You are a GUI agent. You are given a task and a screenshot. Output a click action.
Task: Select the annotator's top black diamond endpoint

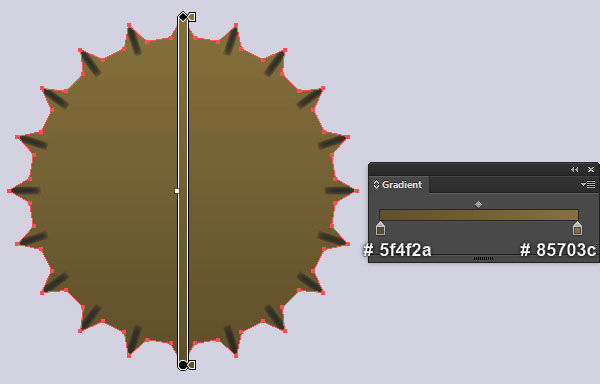pos(183,17)
